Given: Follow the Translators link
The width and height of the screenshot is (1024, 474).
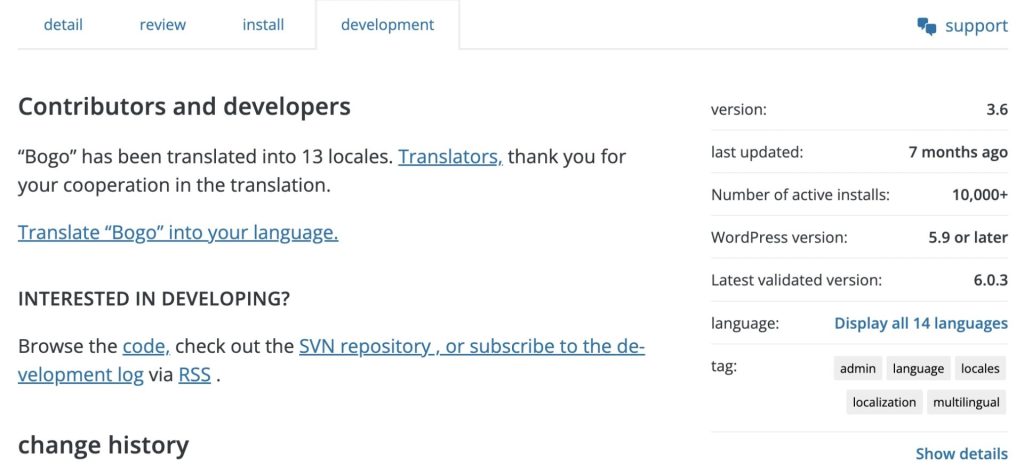Looking at the screenshot, I should pyautogui.click(x=451, y=157).
